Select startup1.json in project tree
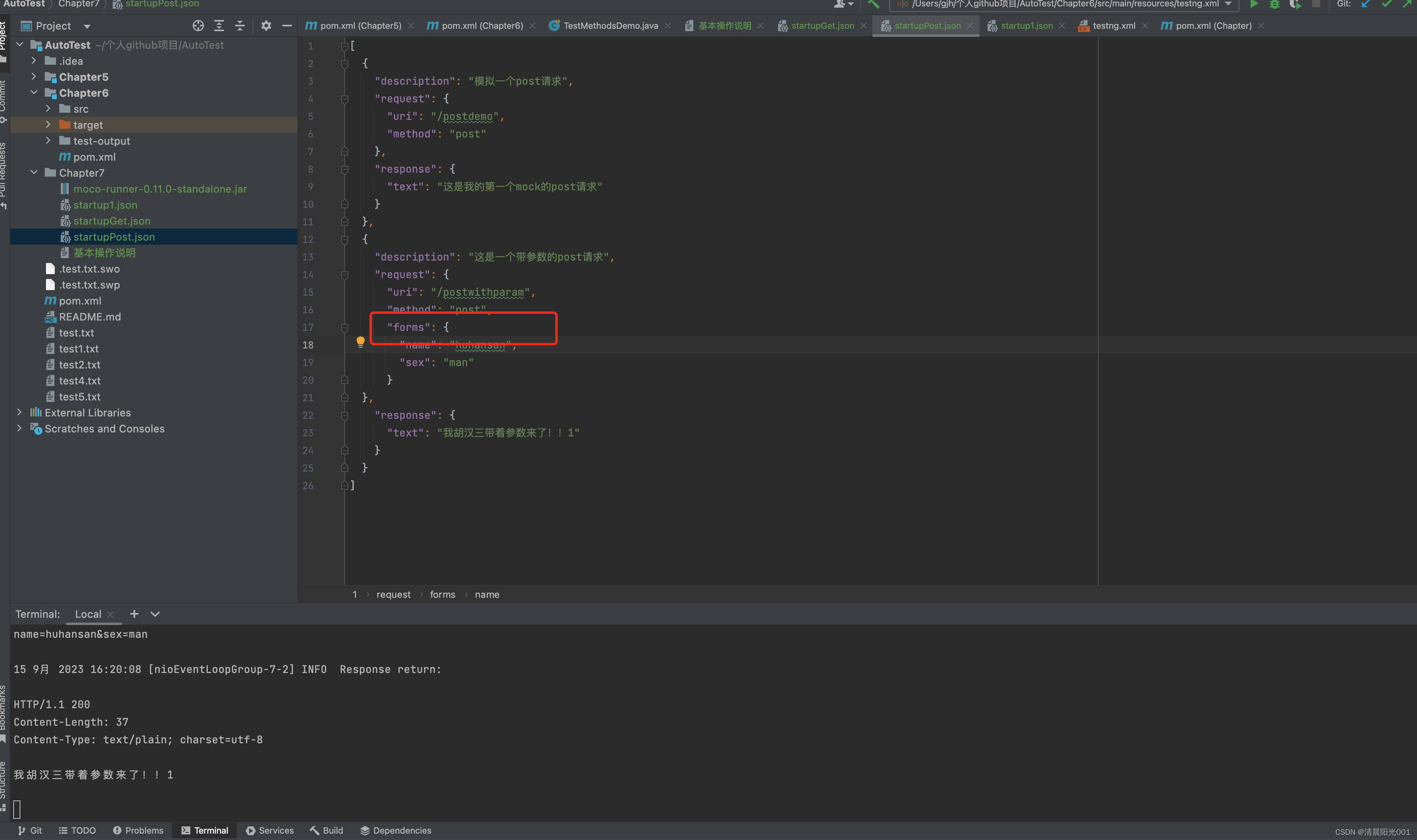Image resolution: width=1417 pixels, height=840 pixels. (x=105, y=205)
